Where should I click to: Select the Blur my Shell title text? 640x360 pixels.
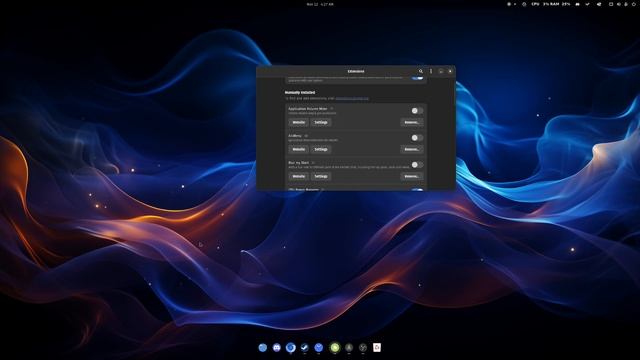click(x=298, y=162)
